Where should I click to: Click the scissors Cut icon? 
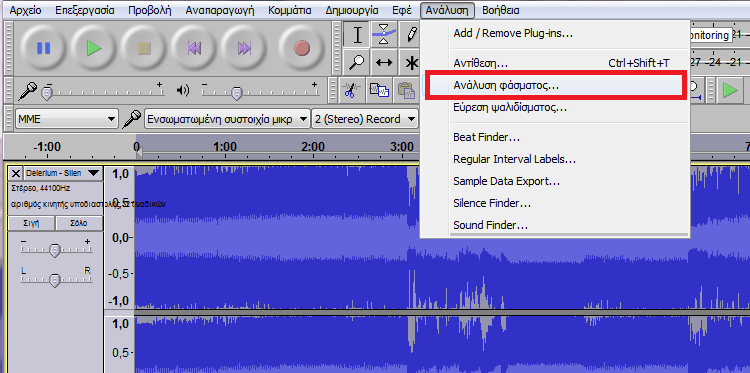coord(351,90)
